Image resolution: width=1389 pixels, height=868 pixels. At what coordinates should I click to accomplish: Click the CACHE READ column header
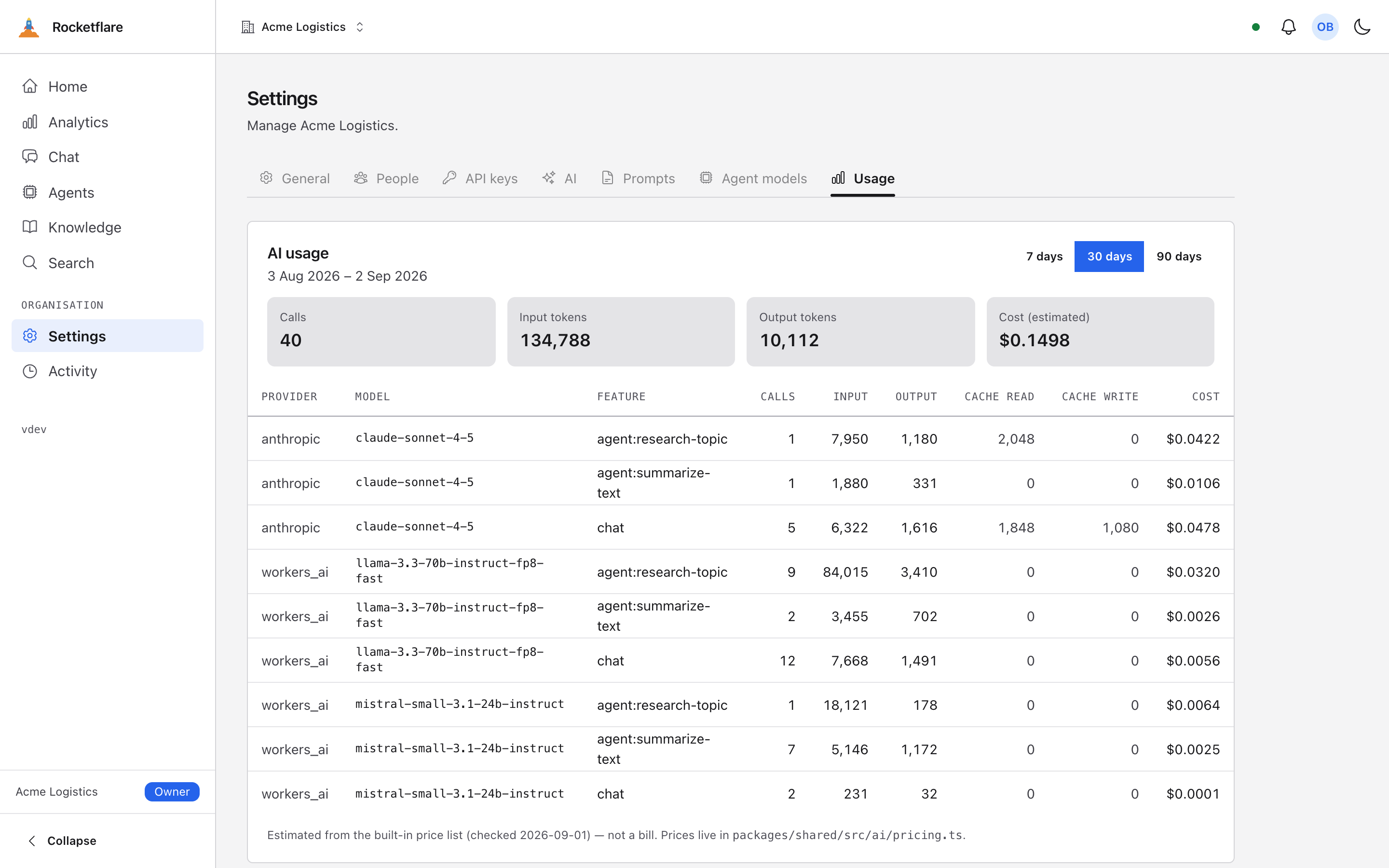coord(999,397)
